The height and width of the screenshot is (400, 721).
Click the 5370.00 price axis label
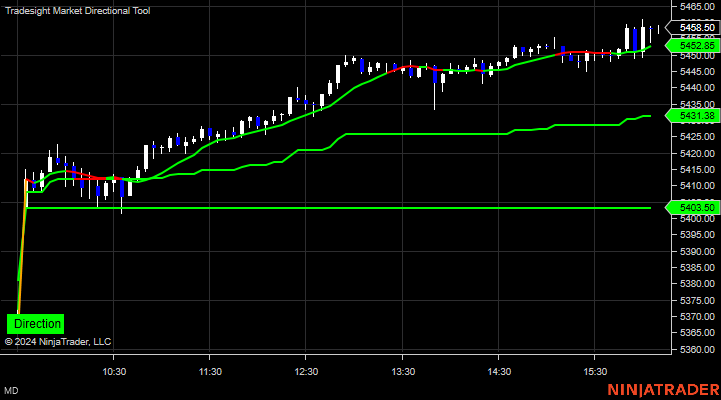(697, 317)
